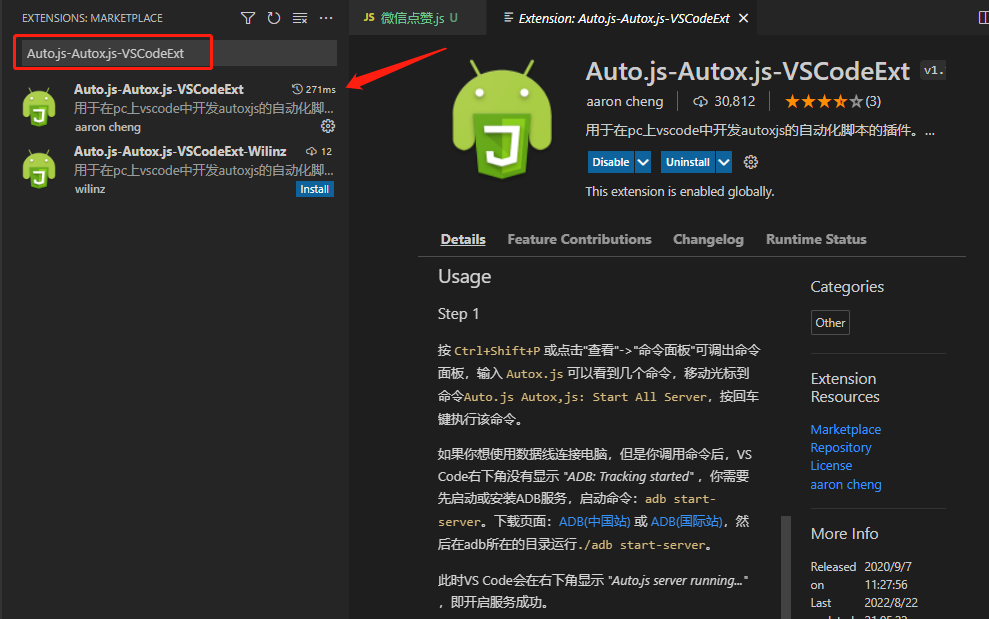Open the Changelog tab

pyautogui.click(x=708, y=239)
